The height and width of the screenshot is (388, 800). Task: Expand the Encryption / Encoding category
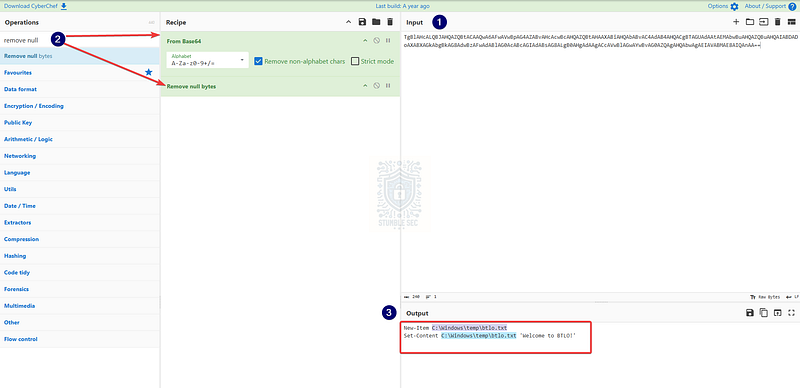(80, 106)
